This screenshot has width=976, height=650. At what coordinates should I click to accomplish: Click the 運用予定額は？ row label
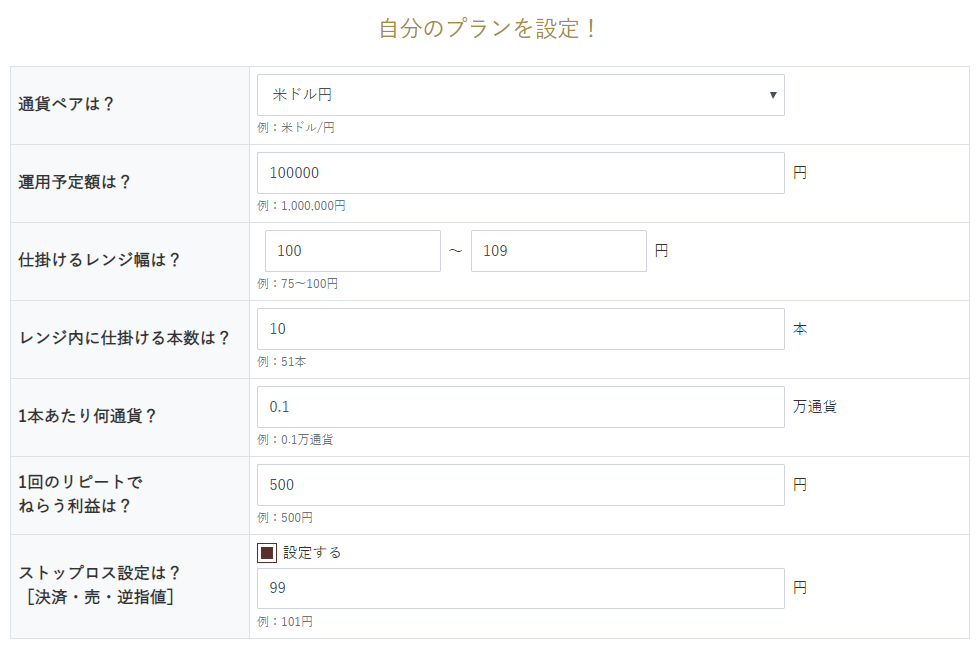[x=75, y=182]
